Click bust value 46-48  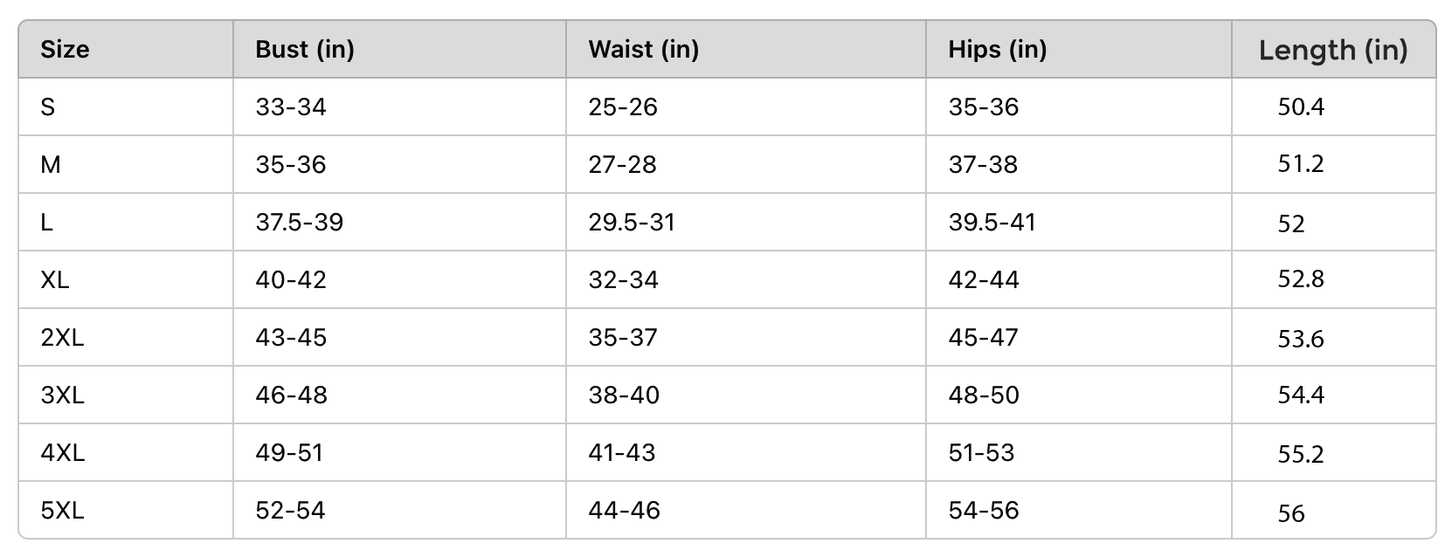[x=291, y=395]
